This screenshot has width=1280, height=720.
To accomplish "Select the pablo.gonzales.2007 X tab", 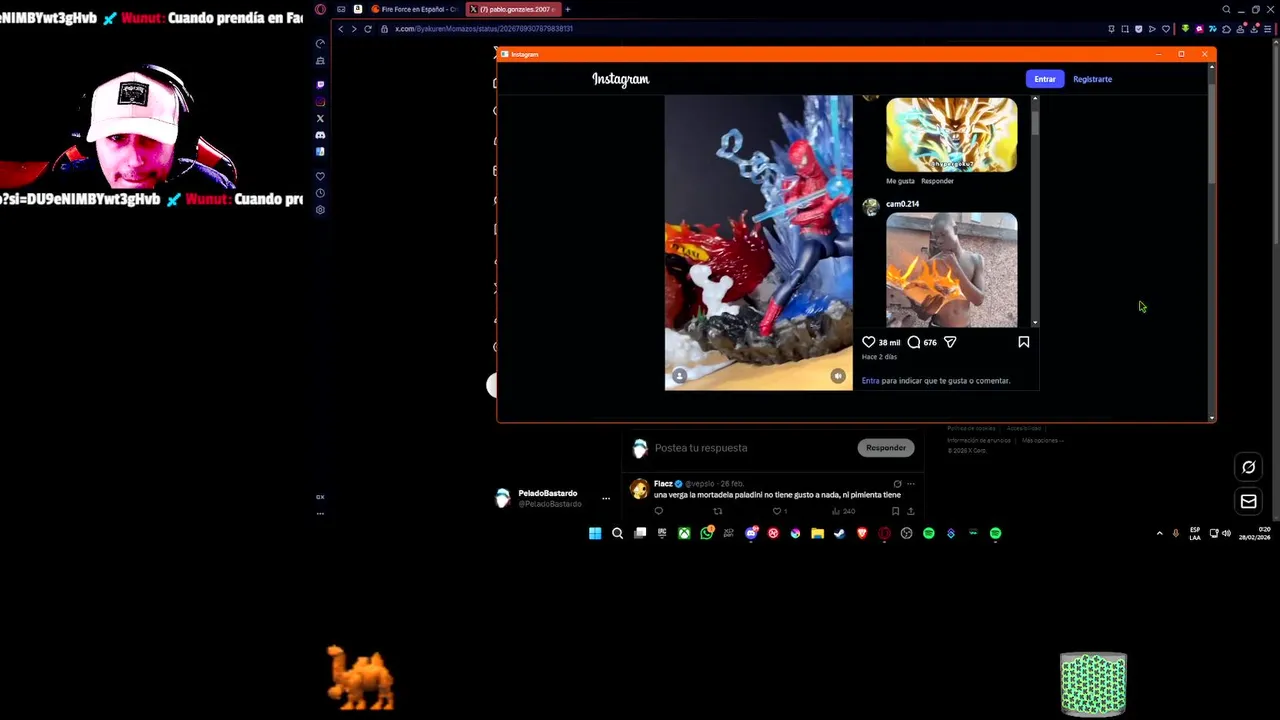I will pos(512,9).
